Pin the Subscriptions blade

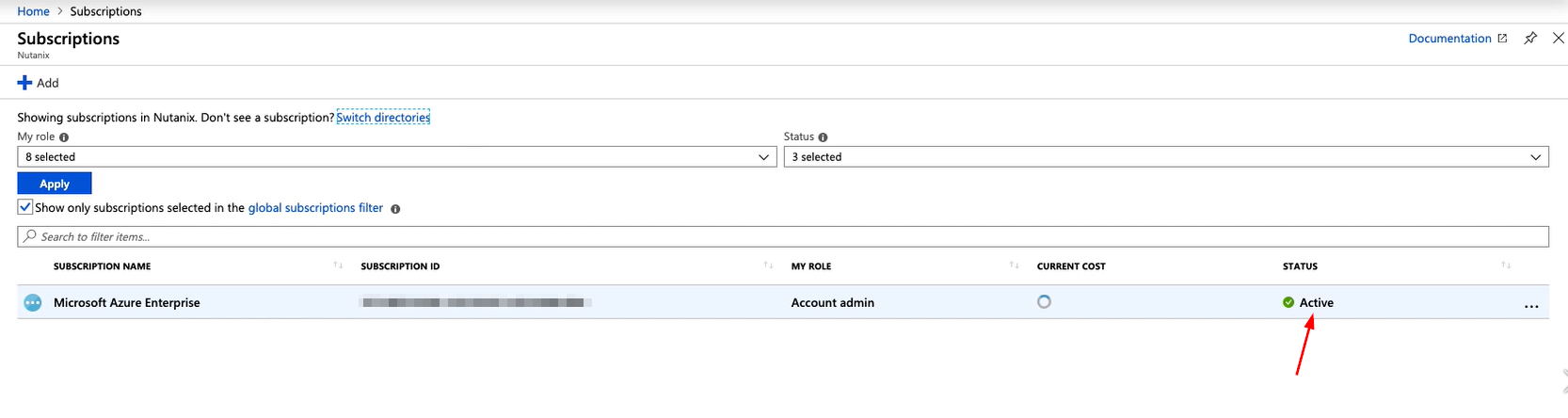coord(1530,39)
